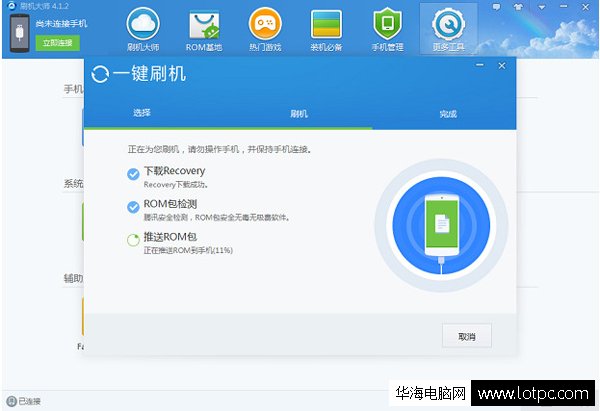This screenshot has width=600, height=411.
Task: Select the 刷机 step tab
Action: [x=299, y=114]
